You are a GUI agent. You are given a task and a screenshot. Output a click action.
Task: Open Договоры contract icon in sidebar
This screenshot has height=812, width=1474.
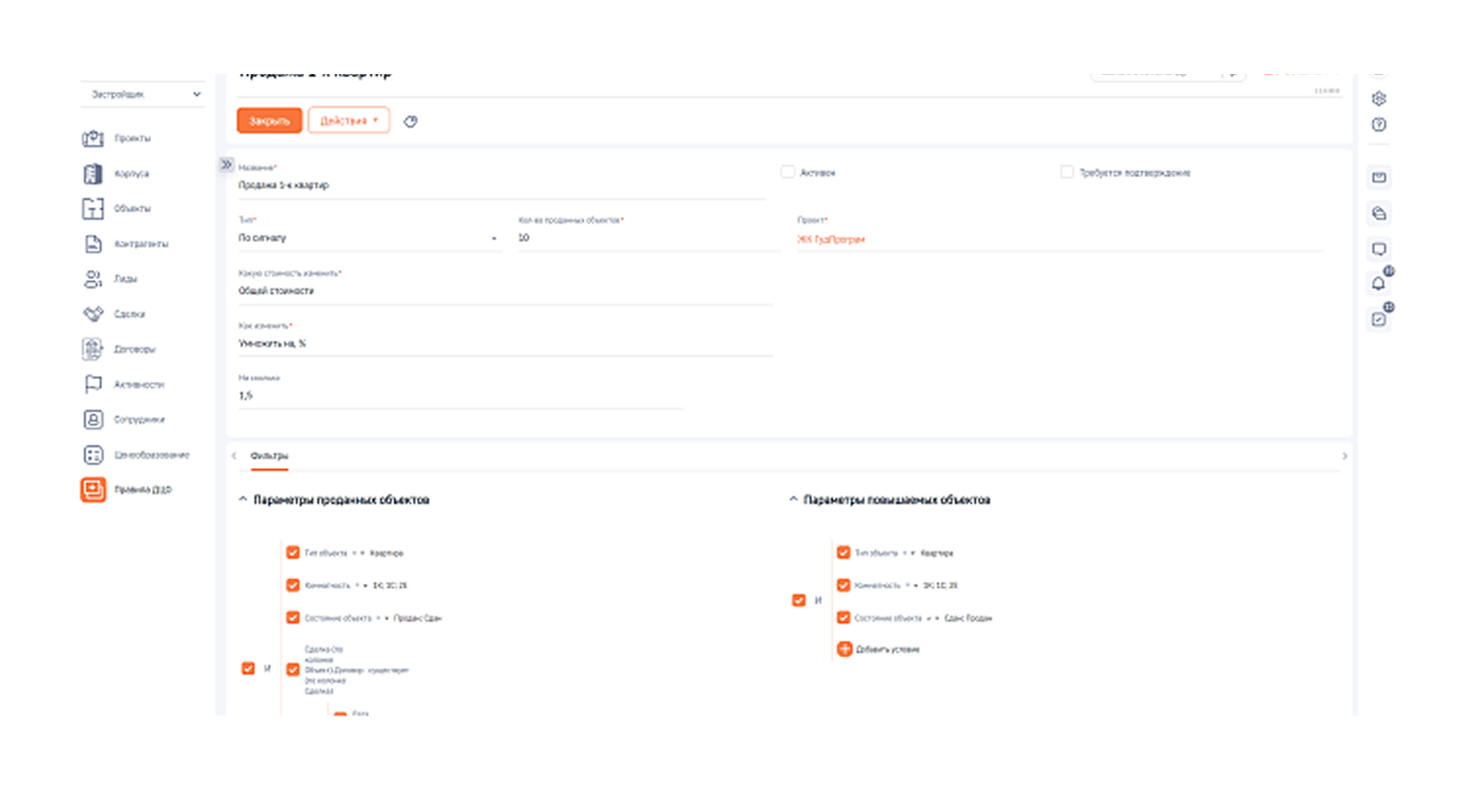coord(93,349)
